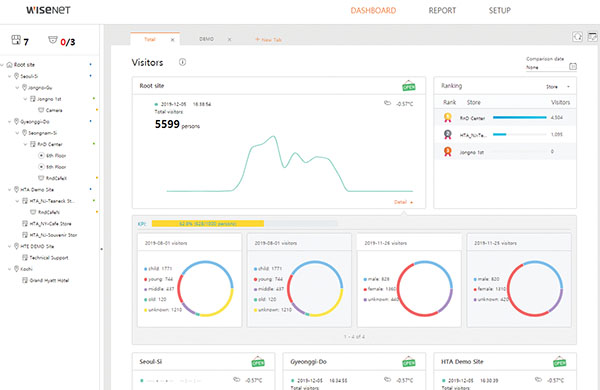Screen dimensions: 600x390
Task: Close the DEMO tab
Action: point(229,39)
